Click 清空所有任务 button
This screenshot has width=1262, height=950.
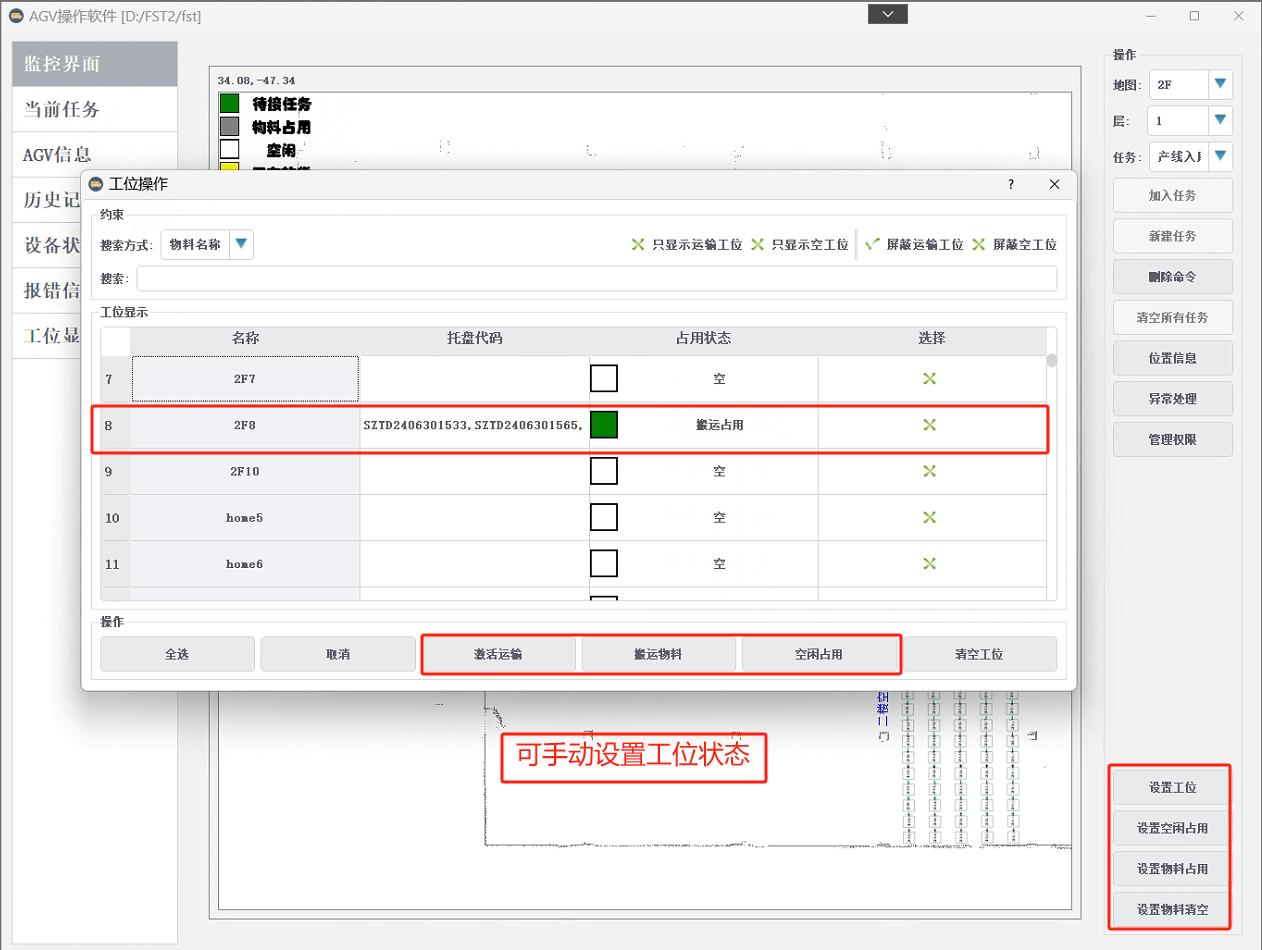tap(1173, 318)
